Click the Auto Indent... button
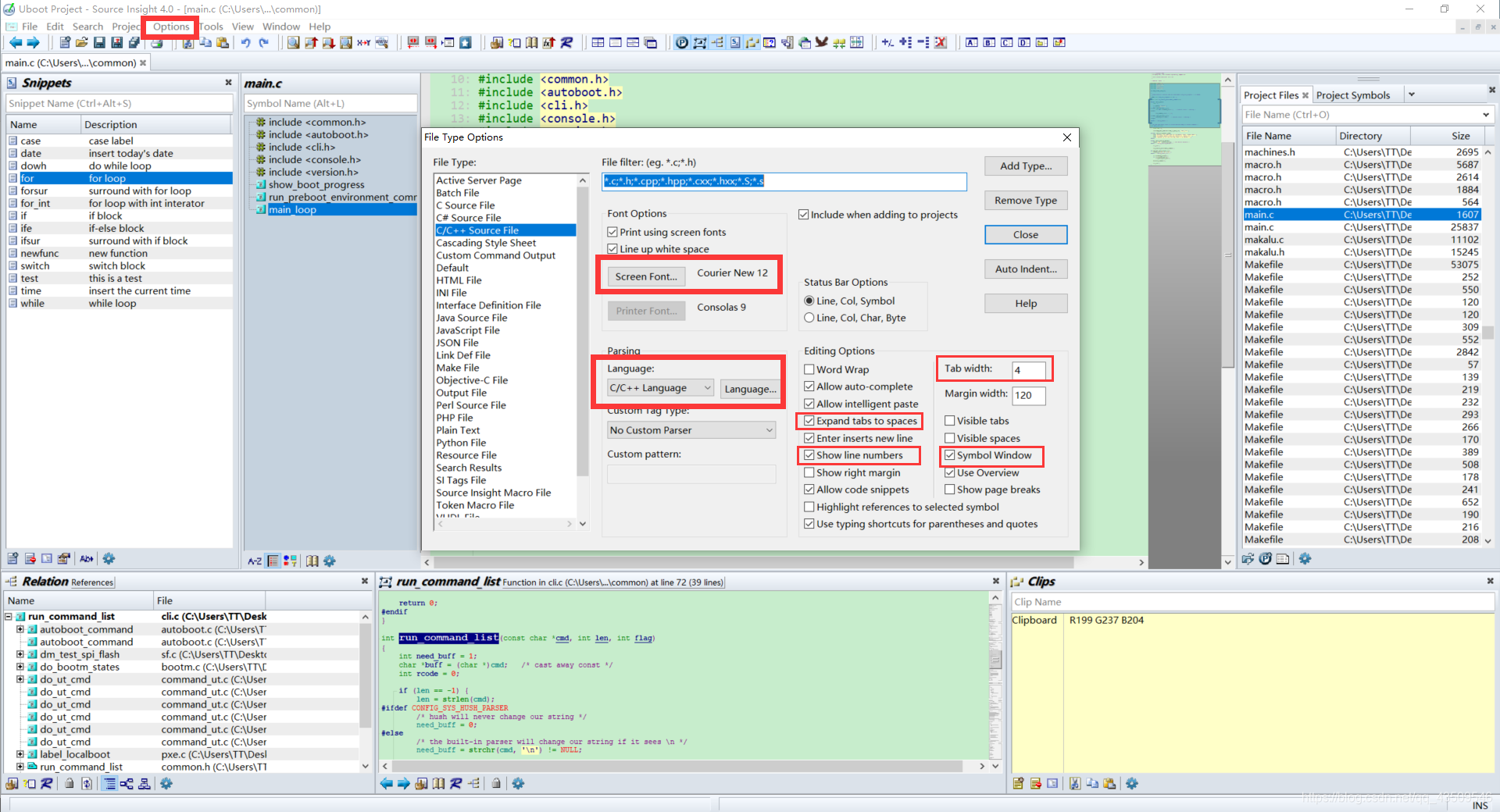The height and width of the screenshot is (812, 1500). click(x=1026, y=269)
